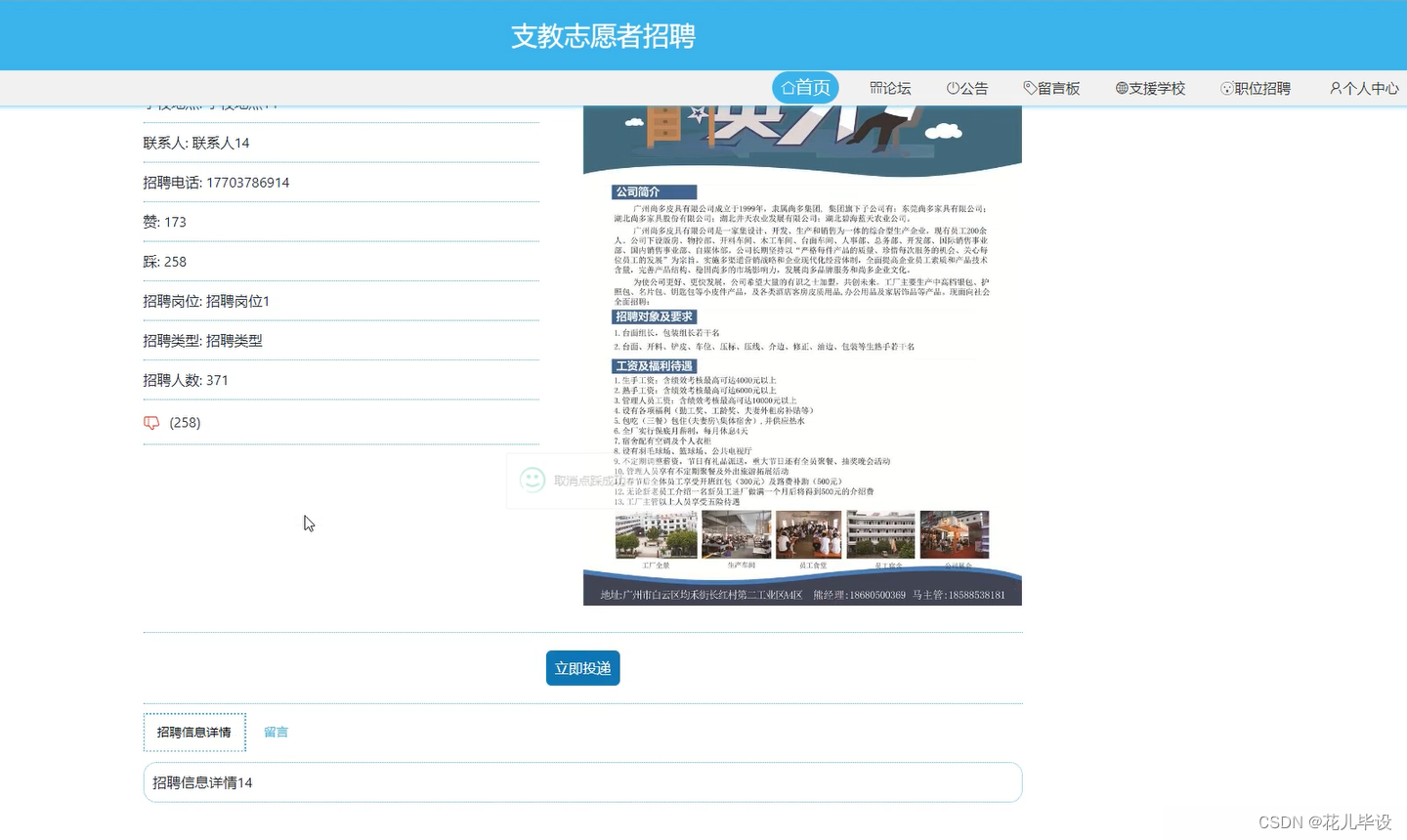The width and height of the screenshot is (1407, 840).
Task: Click the 工资及福利待遇 heading in poster
Action: tap(654, 366)
